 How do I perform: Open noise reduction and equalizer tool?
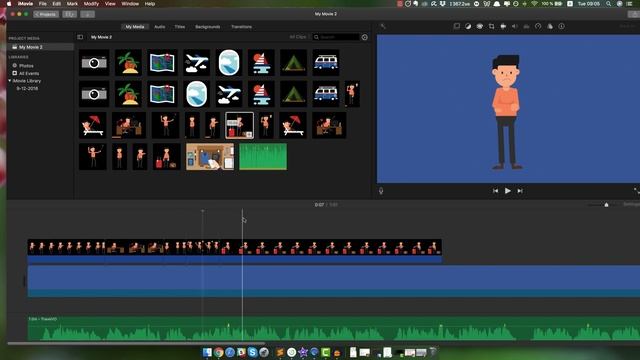click(527, 27)
